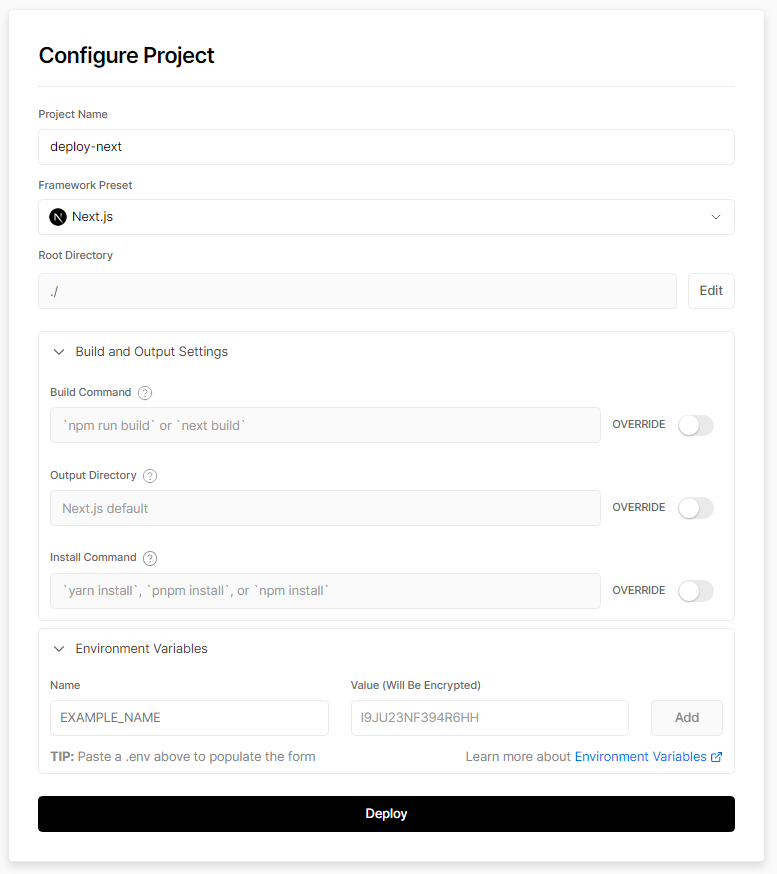
Task: Click the external link icon beside Environment Variables
Action: point(716,757)
